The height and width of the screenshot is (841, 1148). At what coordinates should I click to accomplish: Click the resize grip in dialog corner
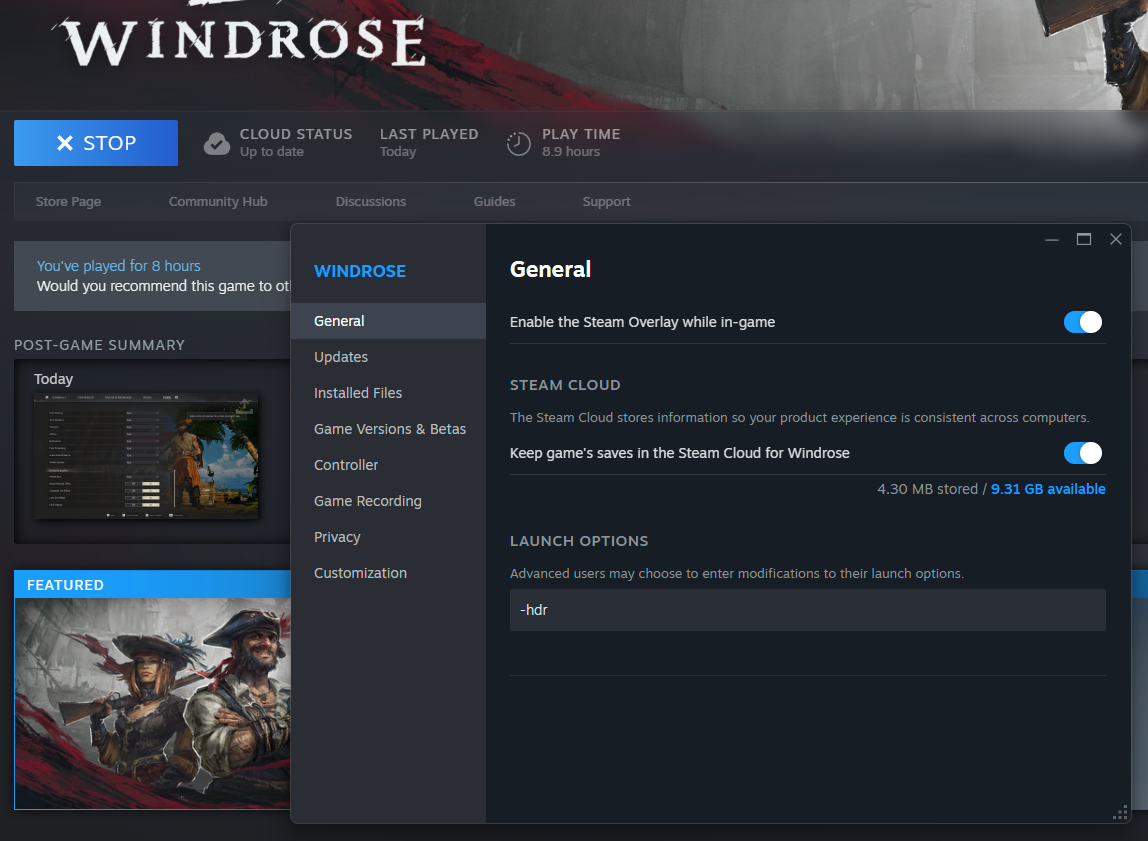1120,812
